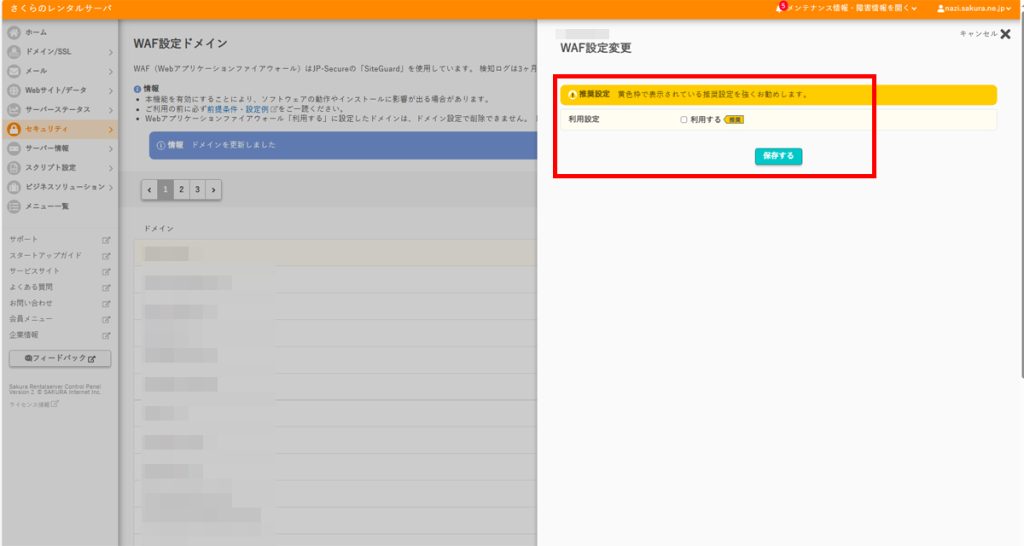
Task: Open the nazi.sakura.ne.jp account dropdown
Action: [x=976, y=8]
